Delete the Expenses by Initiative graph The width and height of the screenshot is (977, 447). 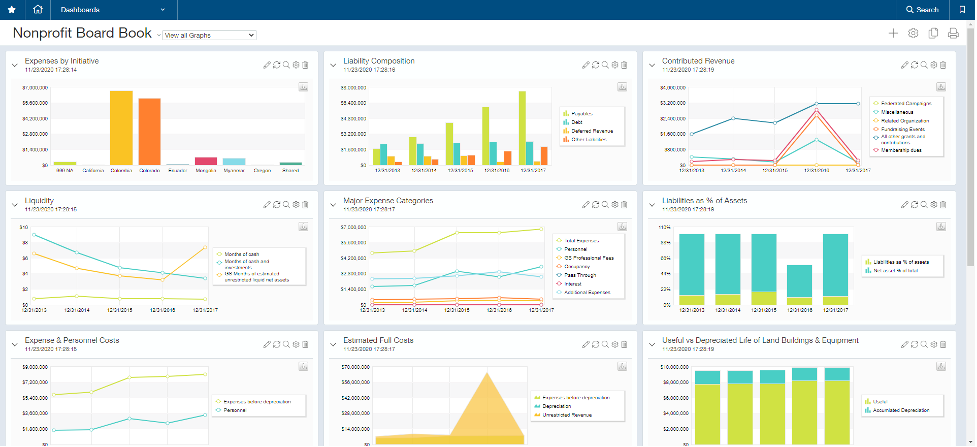[305, 65]
